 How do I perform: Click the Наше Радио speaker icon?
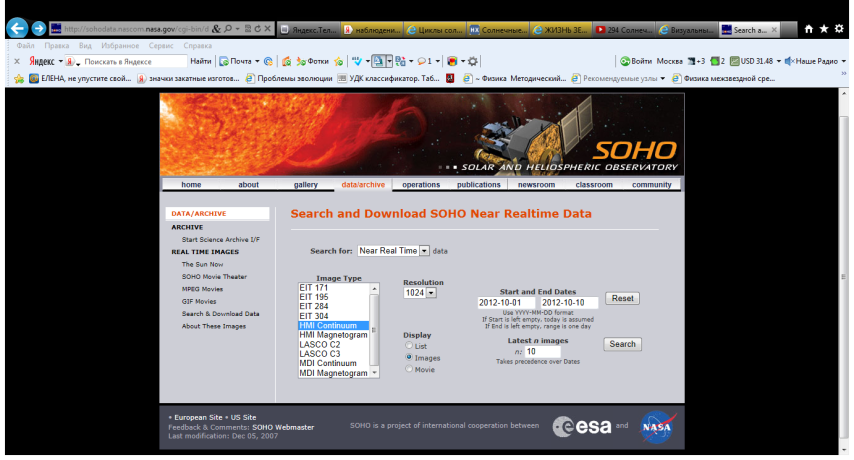(x=789, y=62)
